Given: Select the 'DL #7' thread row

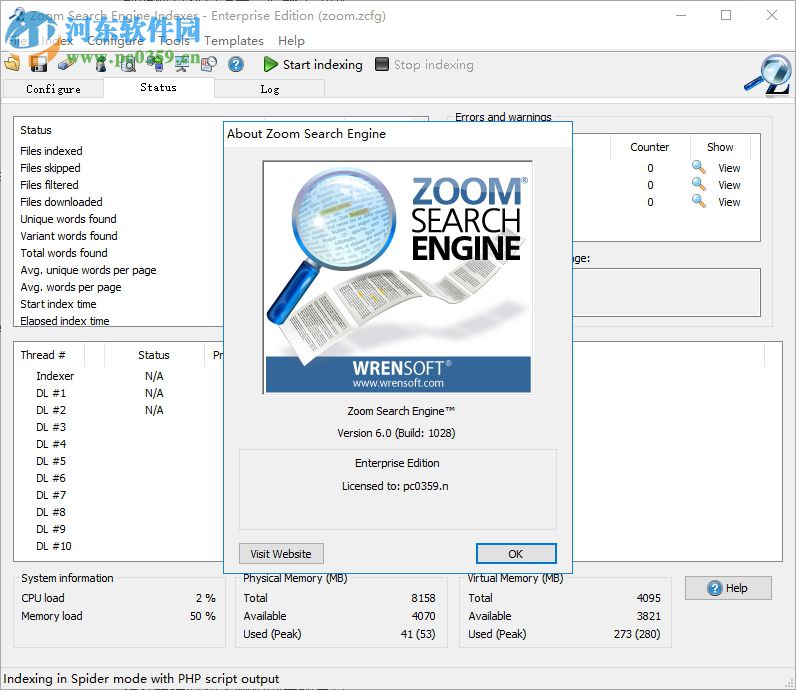Looking at the screenshot, I should [51, 495].
